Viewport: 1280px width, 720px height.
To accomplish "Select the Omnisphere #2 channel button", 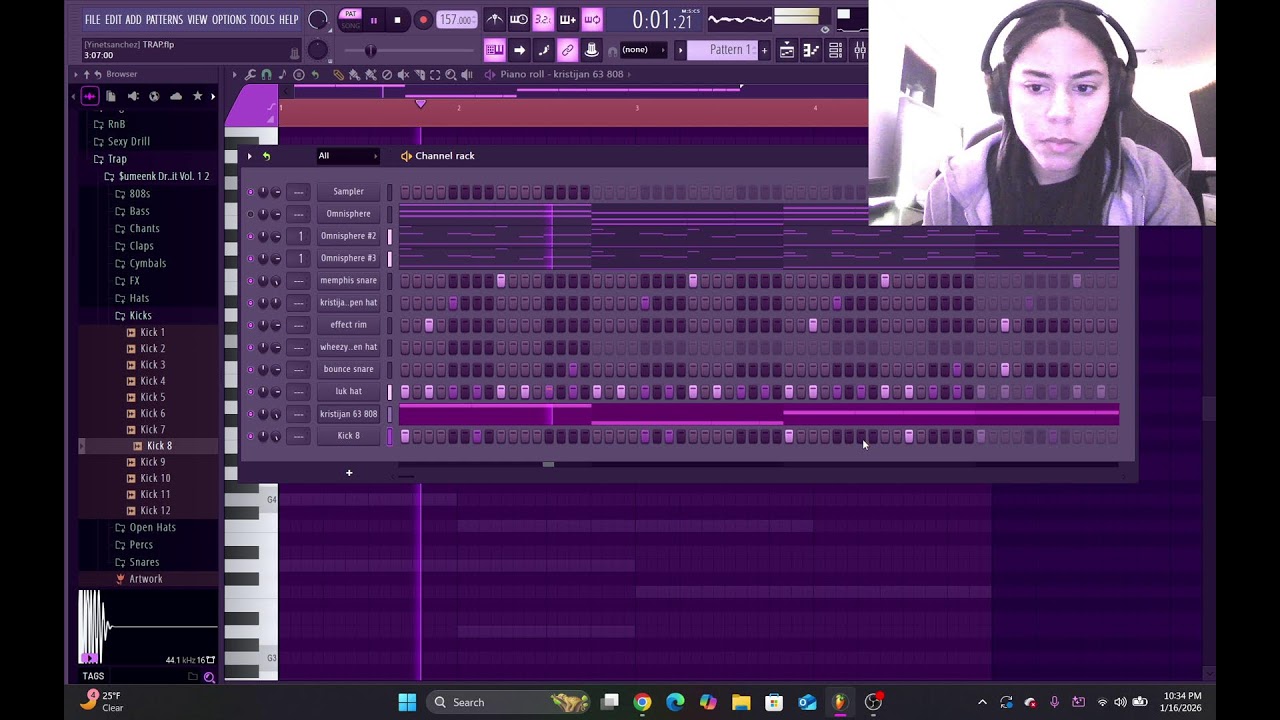I will point(348,236).
